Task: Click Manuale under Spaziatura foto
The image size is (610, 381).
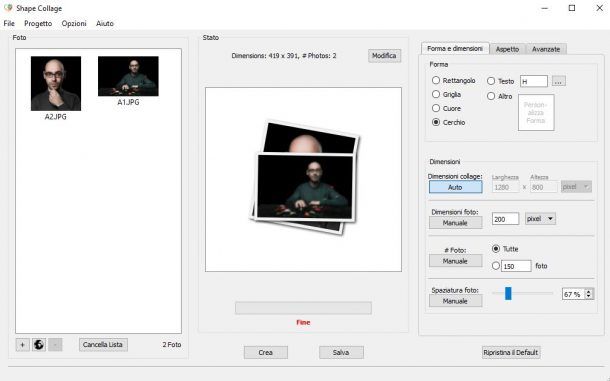Action: tap(456, 301)
